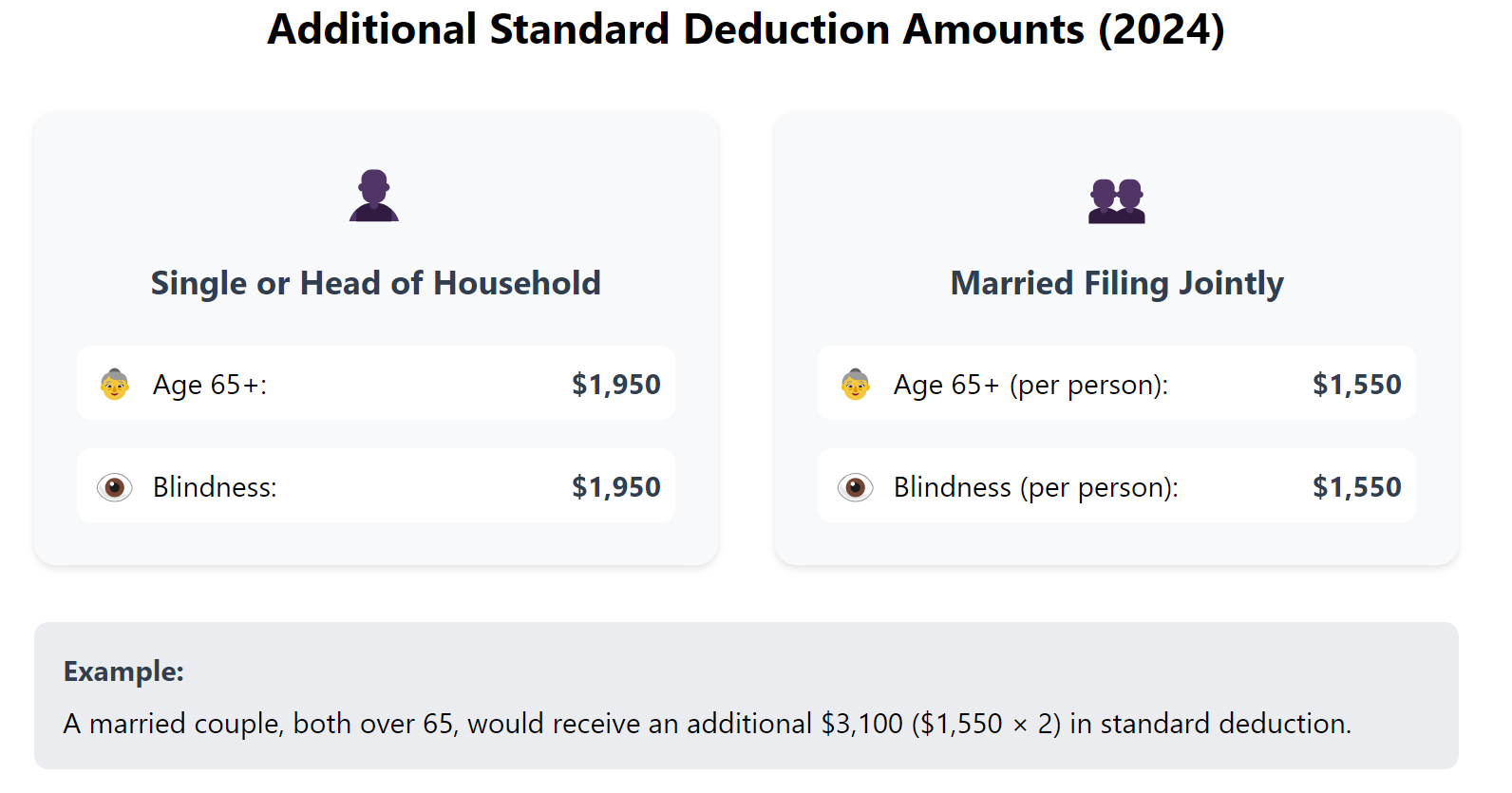Click the $1,550 amount for Age 65+ per person
Image resolution: width=1512 pixels, height=793 pixels.
coord(1356,385)
